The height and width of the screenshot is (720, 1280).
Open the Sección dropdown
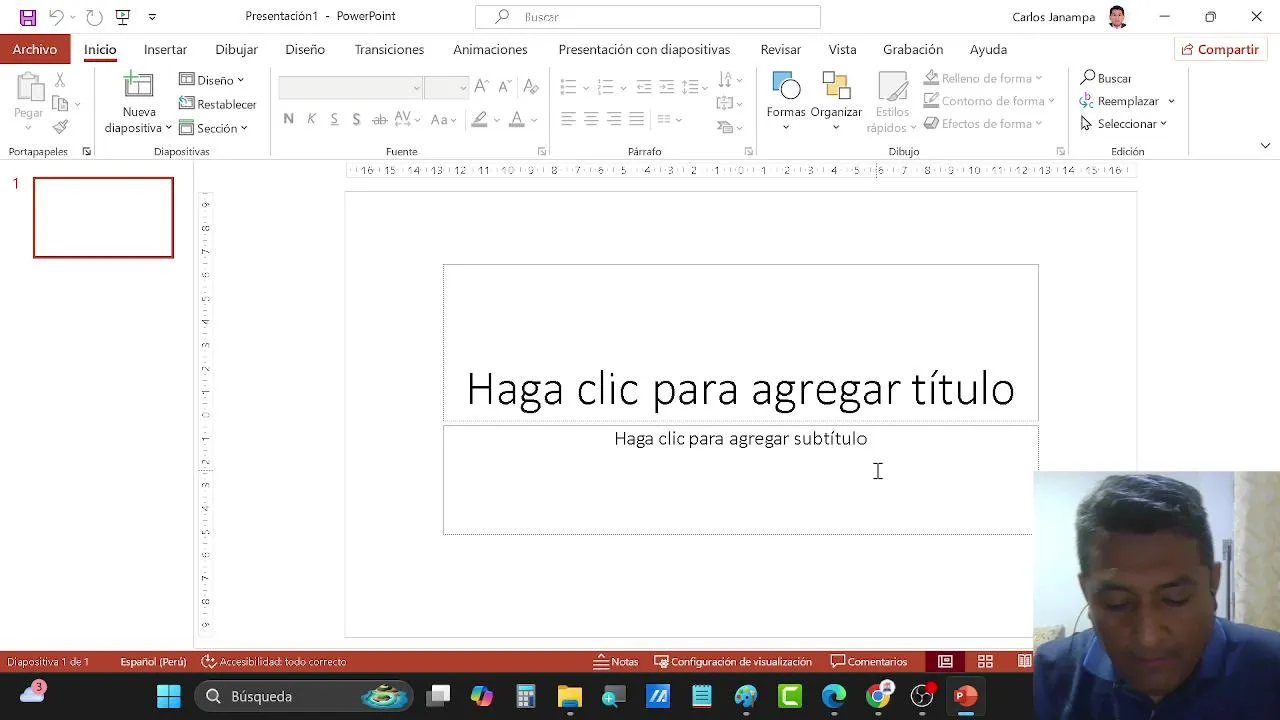(x=214, y=128)
